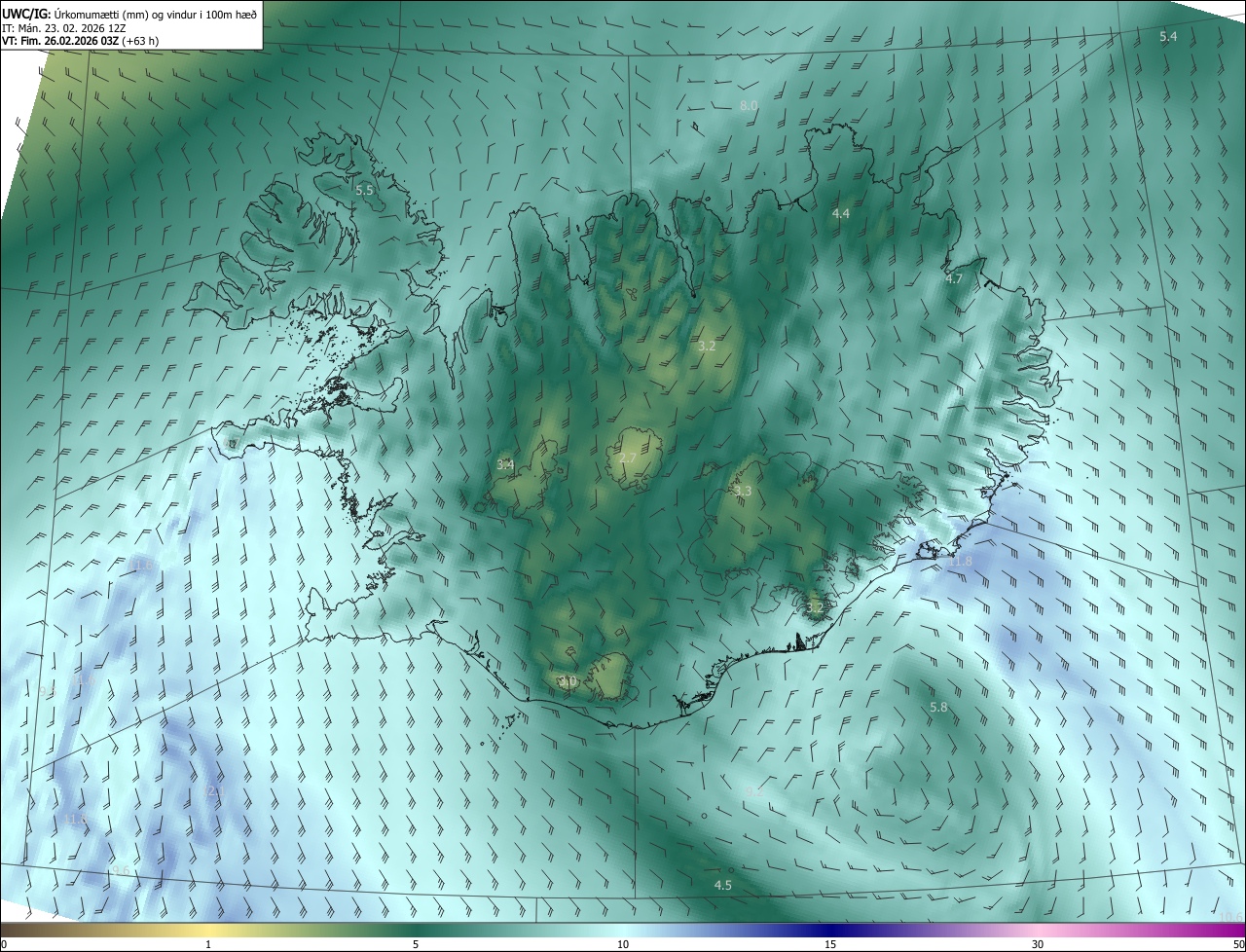Select the 2.7 value on Hofsjökull glacier
The height and width of the screenshot is (952, 1246).
(628, 458)
